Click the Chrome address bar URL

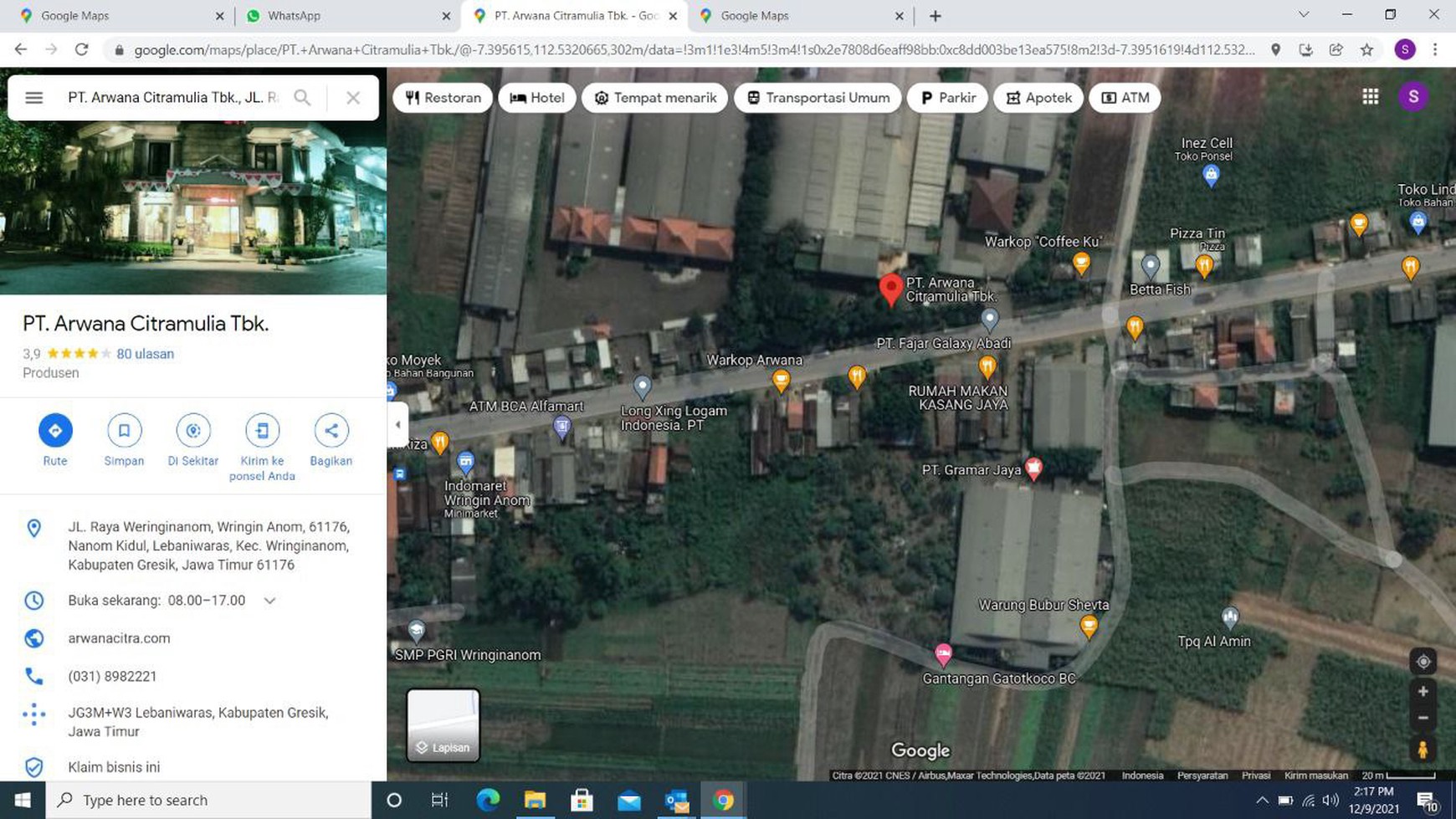point(694,50)
